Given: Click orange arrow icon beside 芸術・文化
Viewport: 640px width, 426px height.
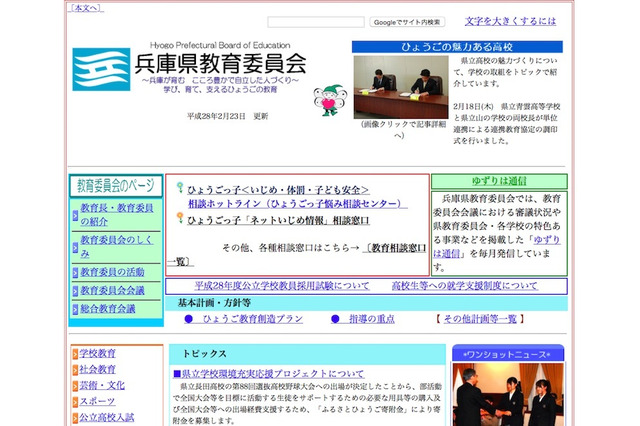Looking at the screenshot, I should point(75,386).
